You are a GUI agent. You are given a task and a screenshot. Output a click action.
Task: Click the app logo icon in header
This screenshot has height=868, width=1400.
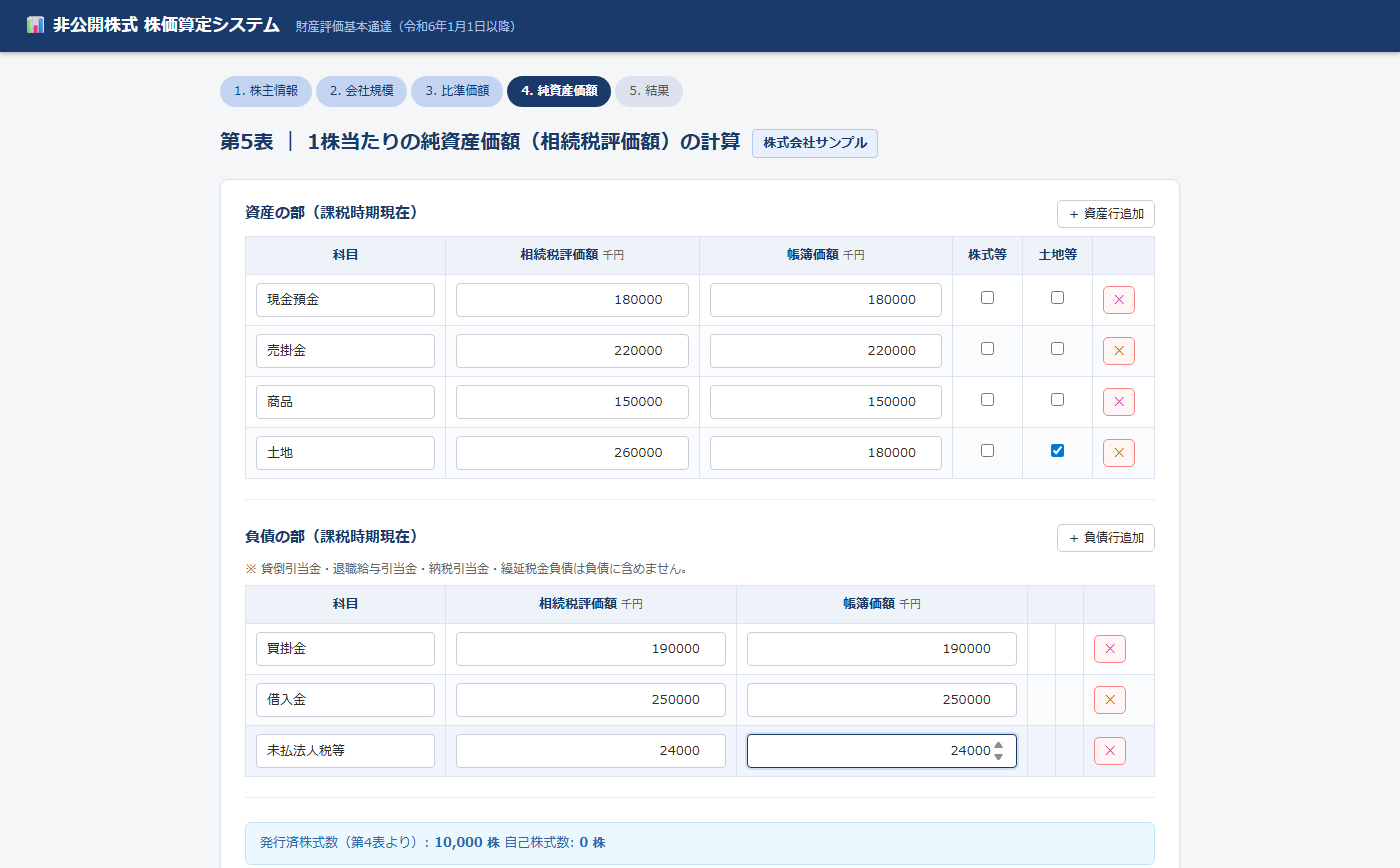click(36, 25)
